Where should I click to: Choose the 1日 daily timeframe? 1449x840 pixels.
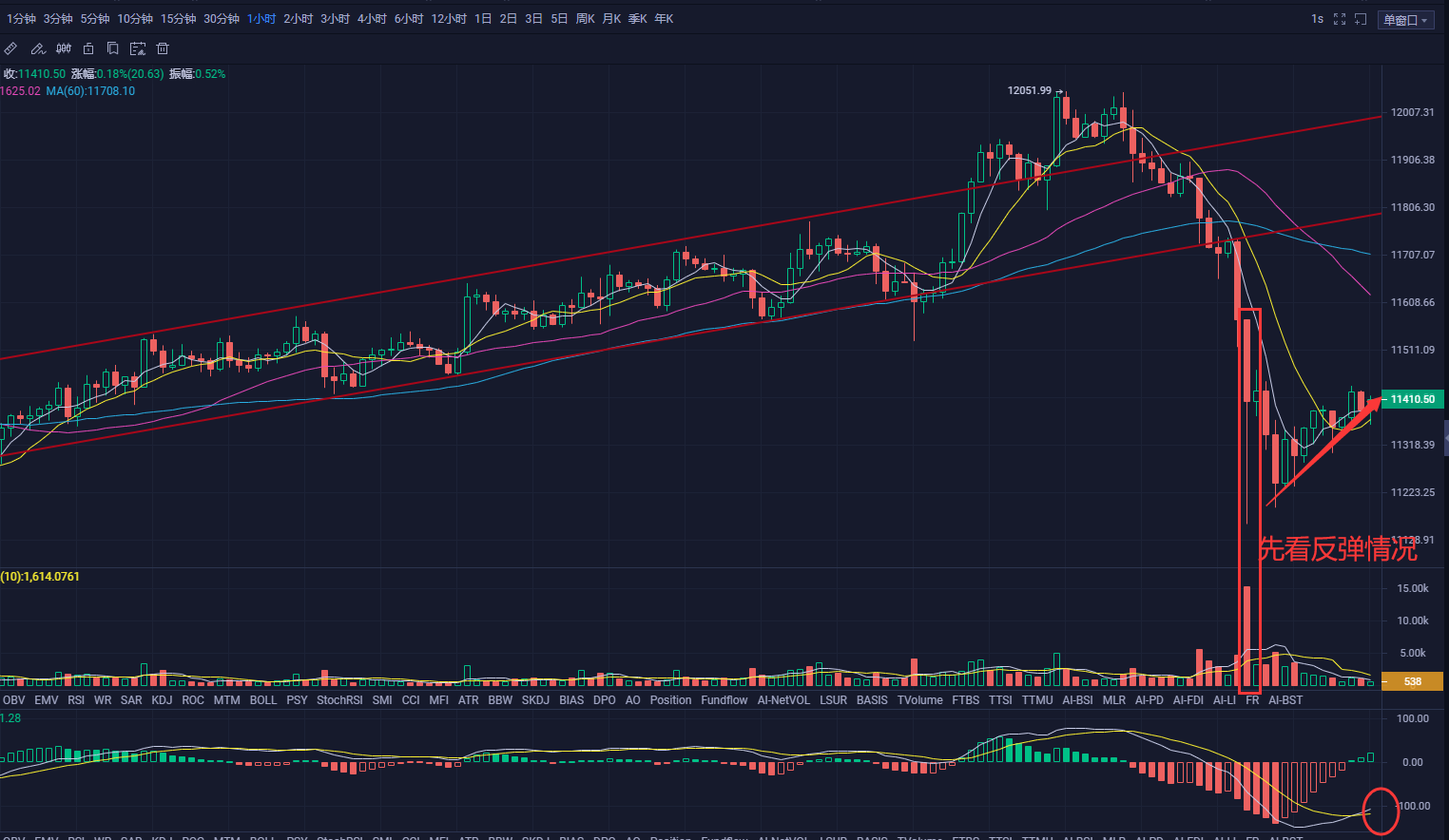click(x=483, y=19)
